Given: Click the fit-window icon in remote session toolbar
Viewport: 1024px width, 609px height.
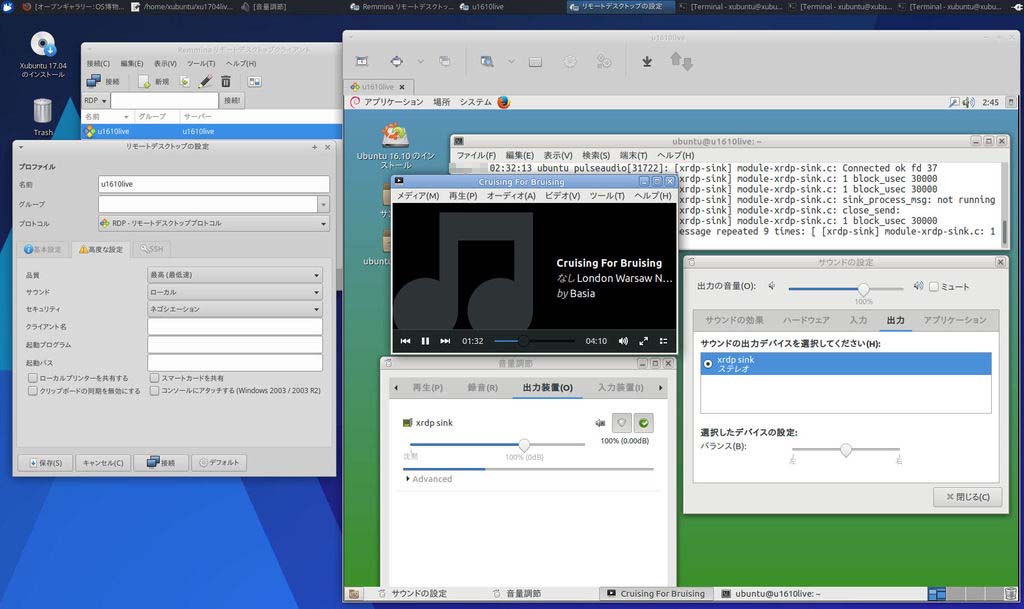Looking at the screenshot, I should coord(362,61).
